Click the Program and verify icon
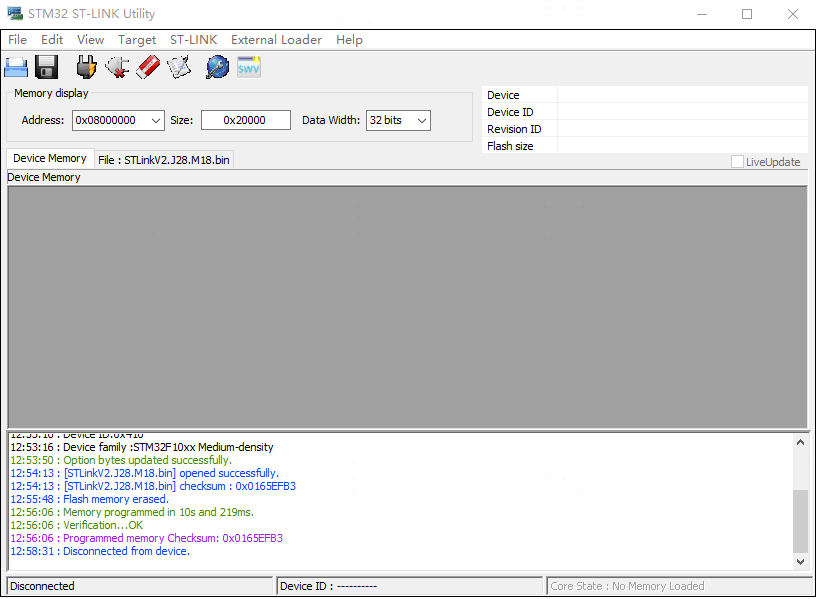The image size is (816, 599). click(x=178, y=67)
